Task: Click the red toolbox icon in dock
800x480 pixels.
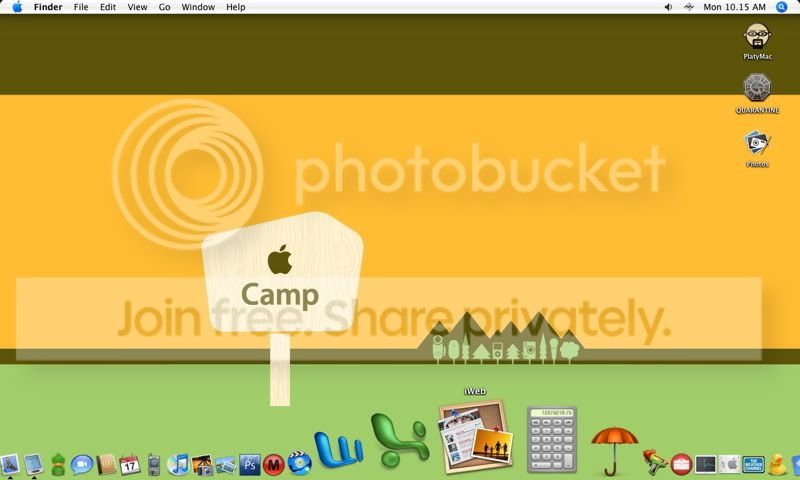Action: (681, 465)
